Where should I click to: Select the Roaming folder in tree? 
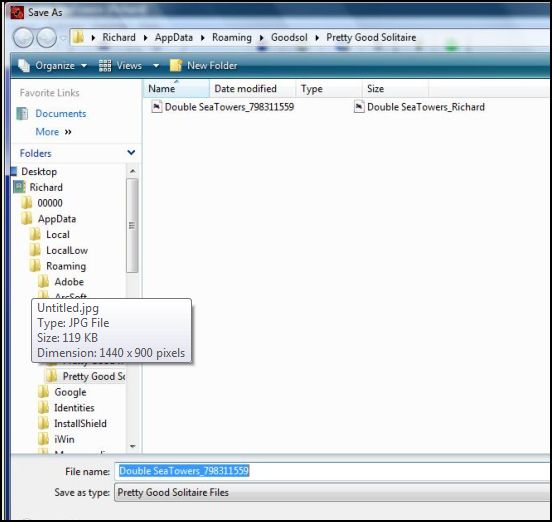pos(65,266)
